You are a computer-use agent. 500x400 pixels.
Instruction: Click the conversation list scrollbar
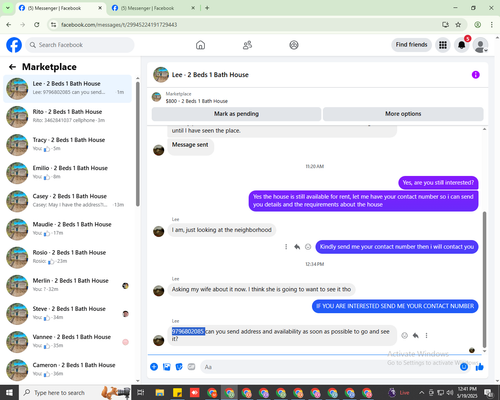click(138, 143)
